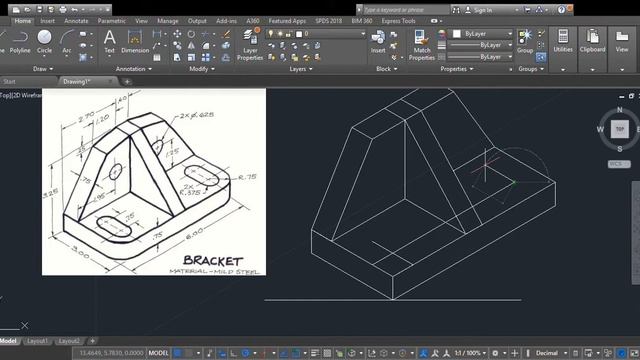Open the Express Tools ribbon tab

(x=398, y=21)
